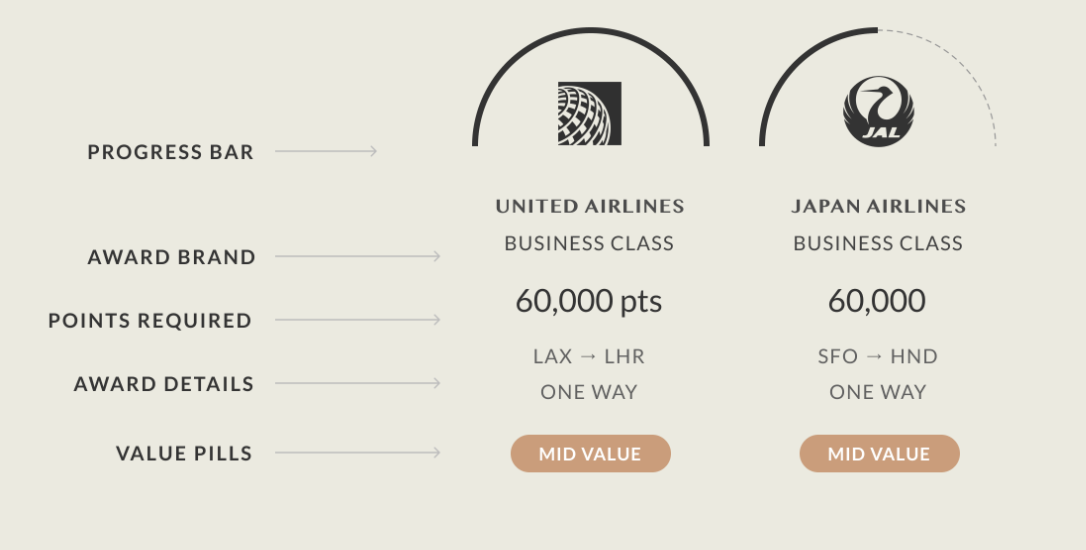The height and width of the screenshot is (550, 1086).
Task: Click the United Airlines globe logo
Action: [589, 114]
